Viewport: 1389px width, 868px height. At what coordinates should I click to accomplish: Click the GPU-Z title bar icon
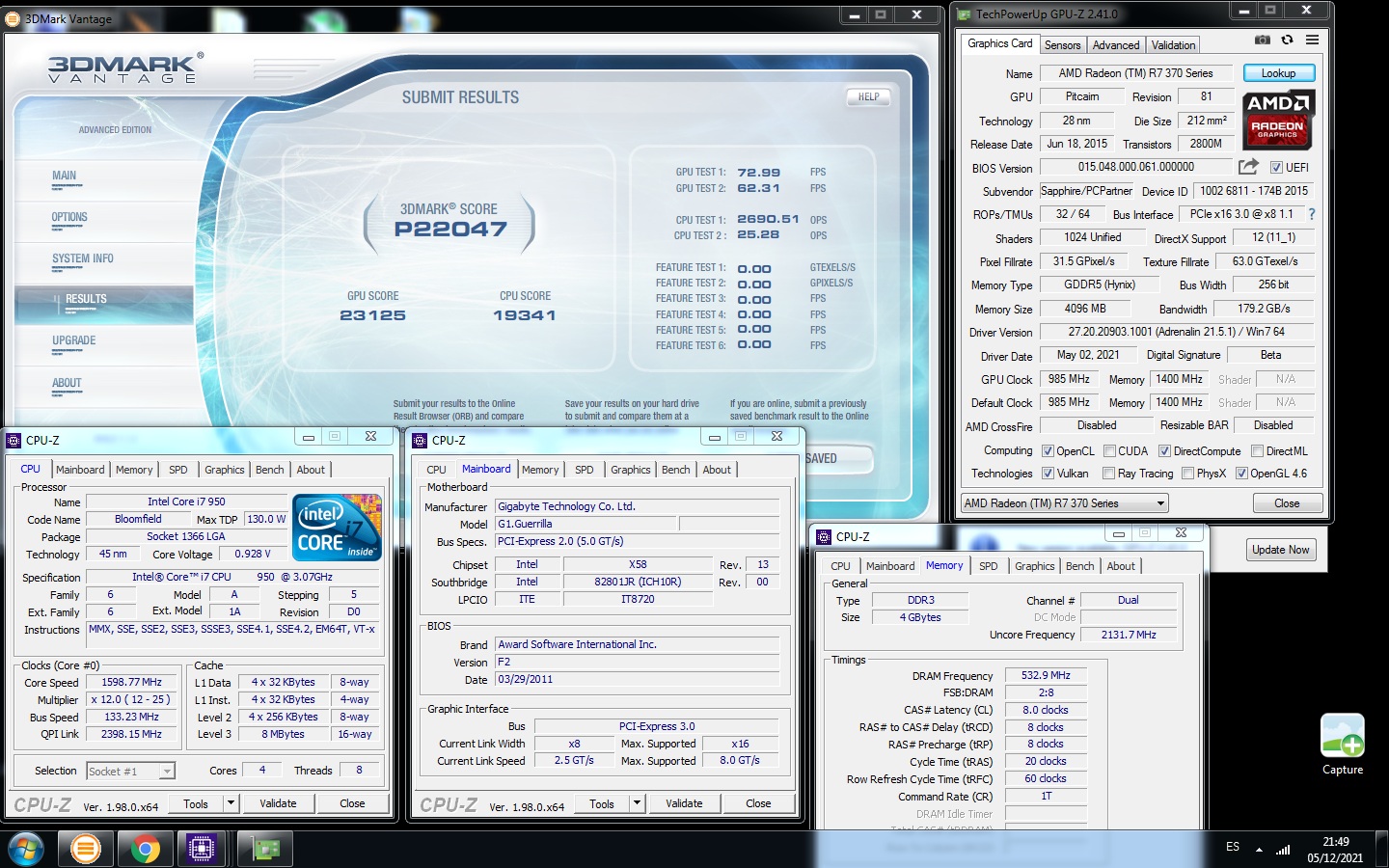click(x=964, y=14)
